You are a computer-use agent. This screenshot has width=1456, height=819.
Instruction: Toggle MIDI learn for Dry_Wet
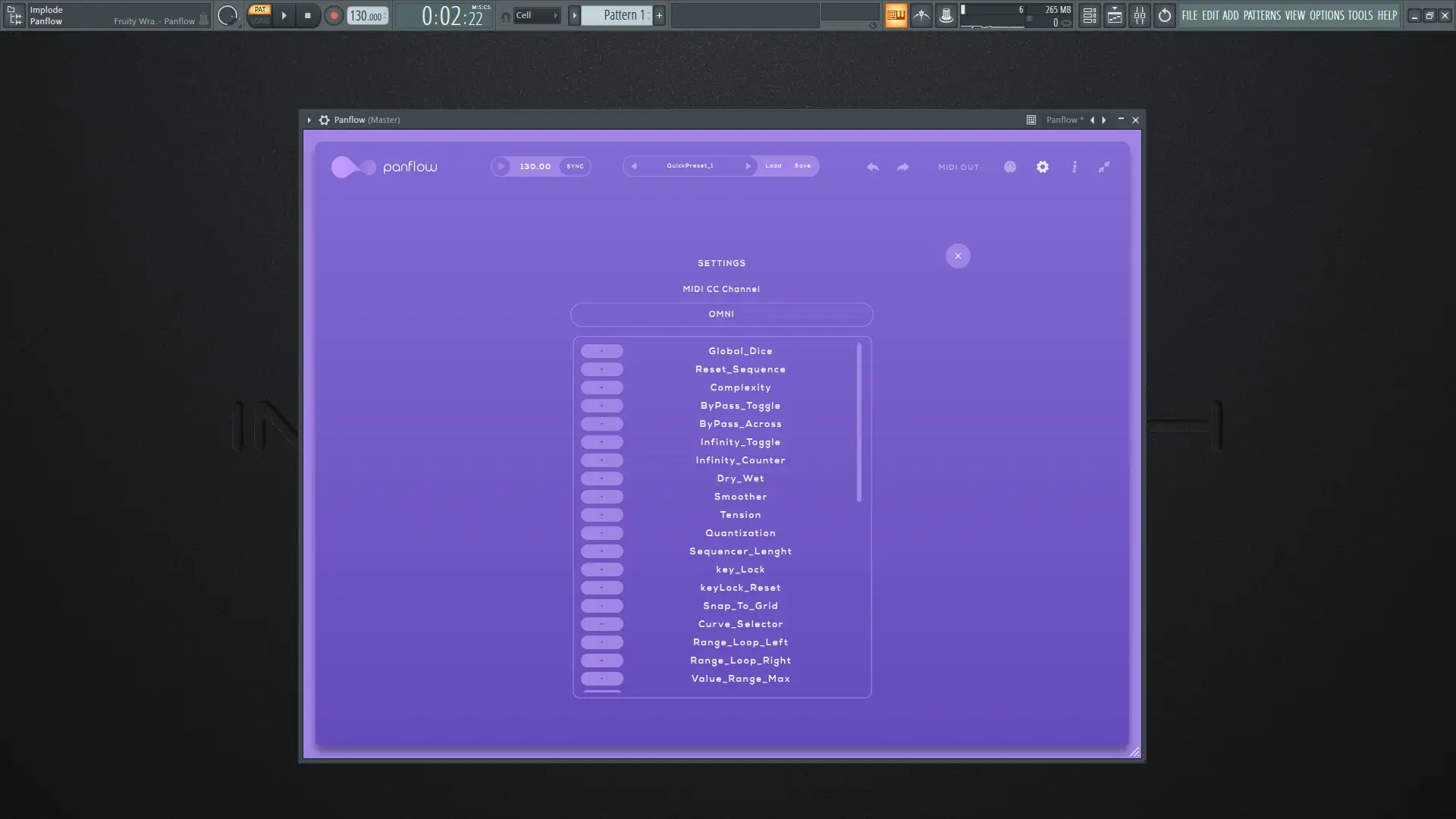click(601, 479)
